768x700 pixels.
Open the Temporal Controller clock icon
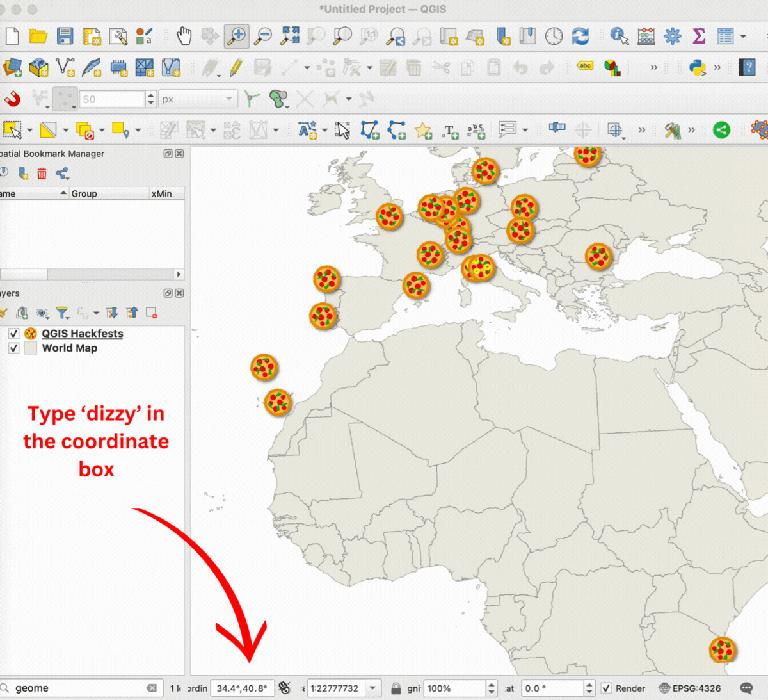pyautogui.click(x=554, y=36)
